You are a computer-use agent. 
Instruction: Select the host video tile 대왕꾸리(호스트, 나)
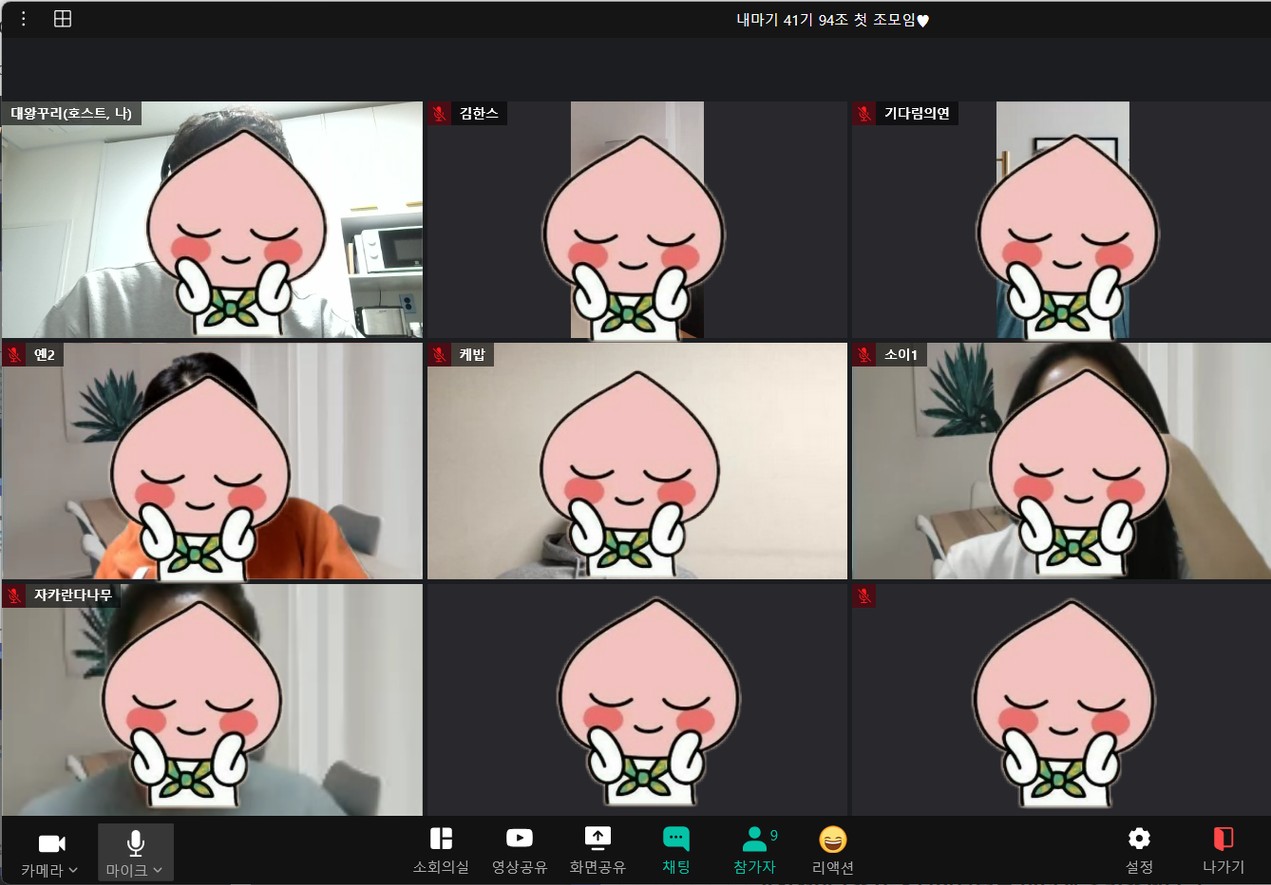[212, 219]
